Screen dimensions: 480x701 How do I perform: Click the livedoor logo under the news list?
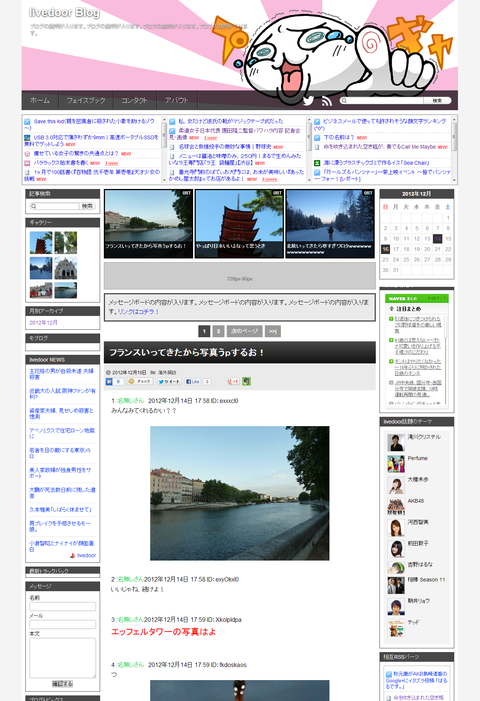[83, 555]
